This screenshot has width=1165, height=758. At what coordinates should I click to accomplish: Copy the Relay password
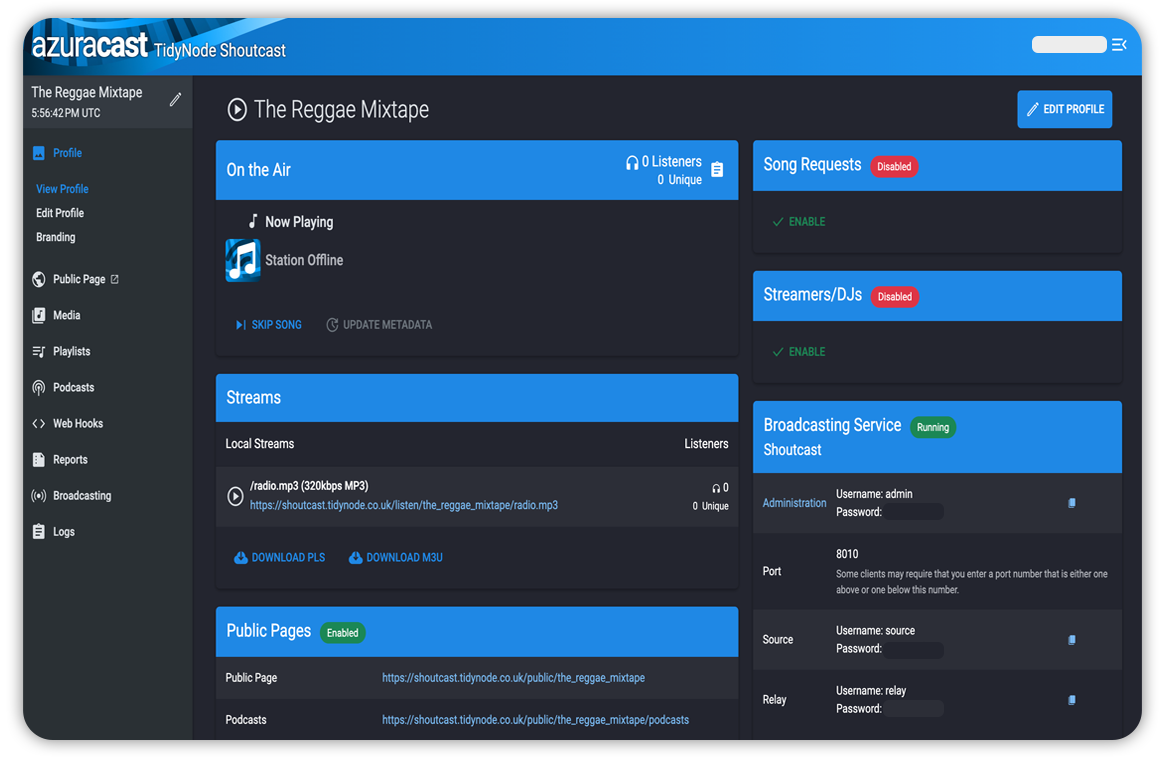pos(1071,700)
